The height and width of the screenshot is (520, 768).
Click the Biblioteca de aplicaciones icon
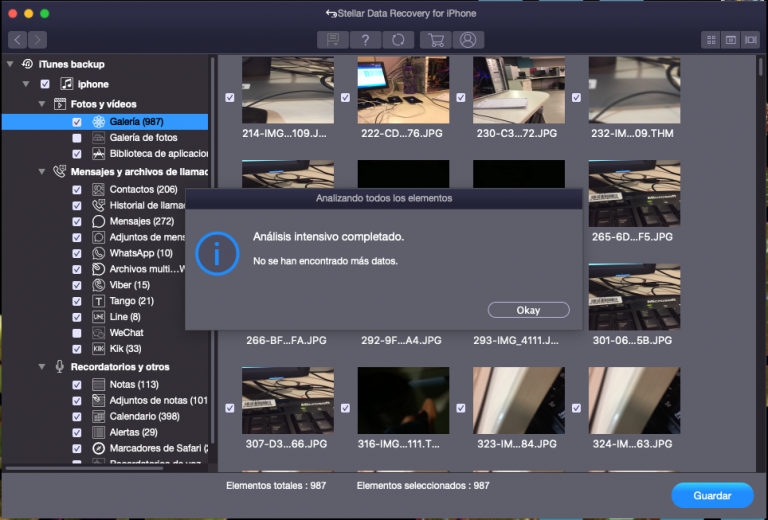point(98,154)
